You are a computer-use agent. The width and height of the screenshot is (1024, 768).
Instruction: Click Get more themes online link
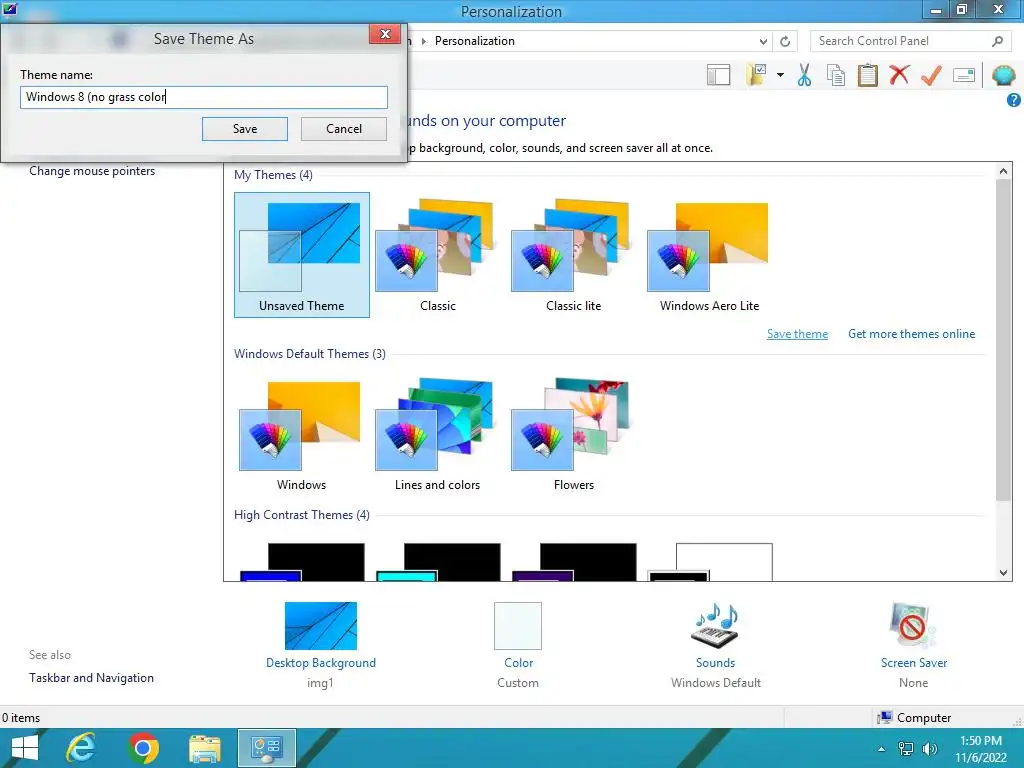[912, 334]
